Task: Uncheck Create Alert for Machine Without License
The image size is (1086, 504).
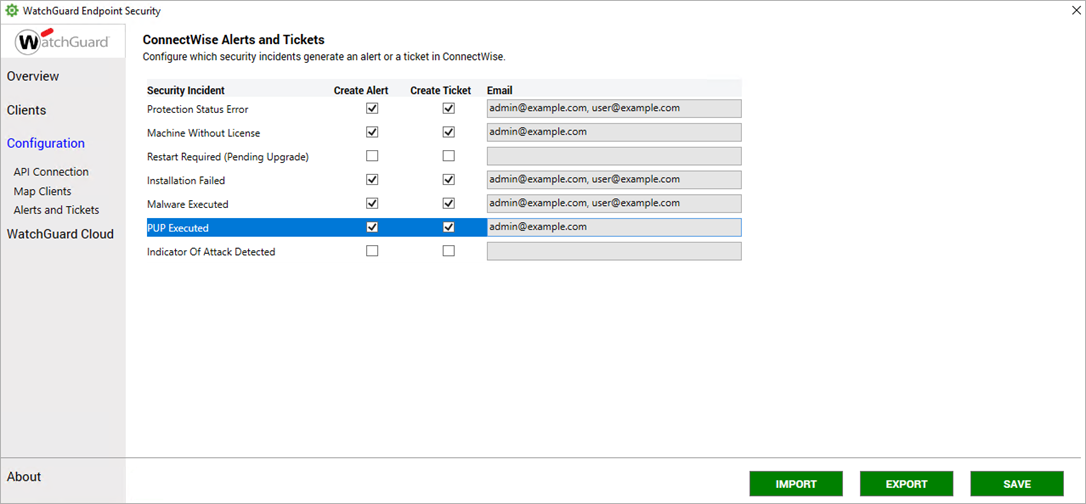Action: (x=372, y=132)
